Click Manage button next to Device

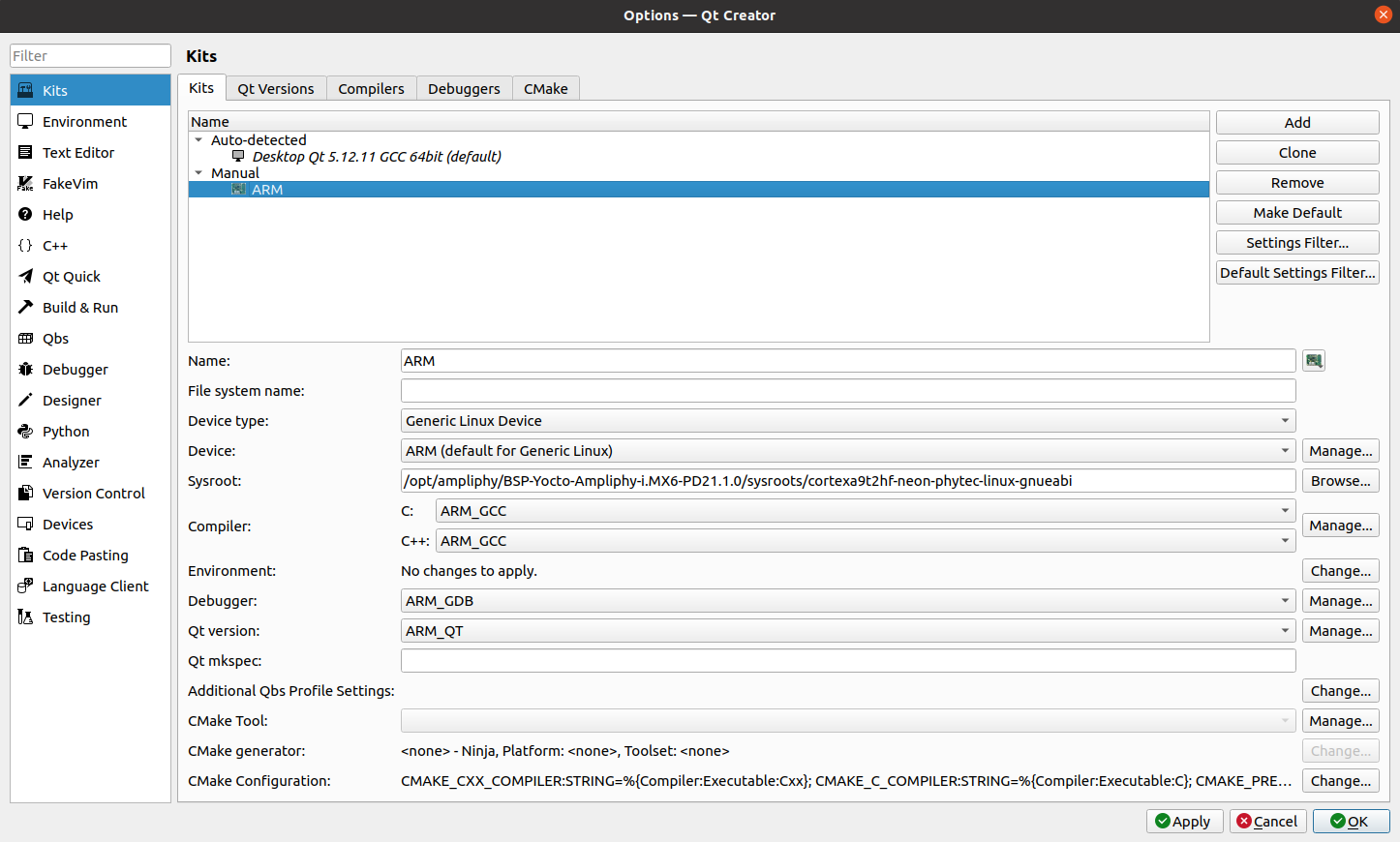coord(1341,451)
